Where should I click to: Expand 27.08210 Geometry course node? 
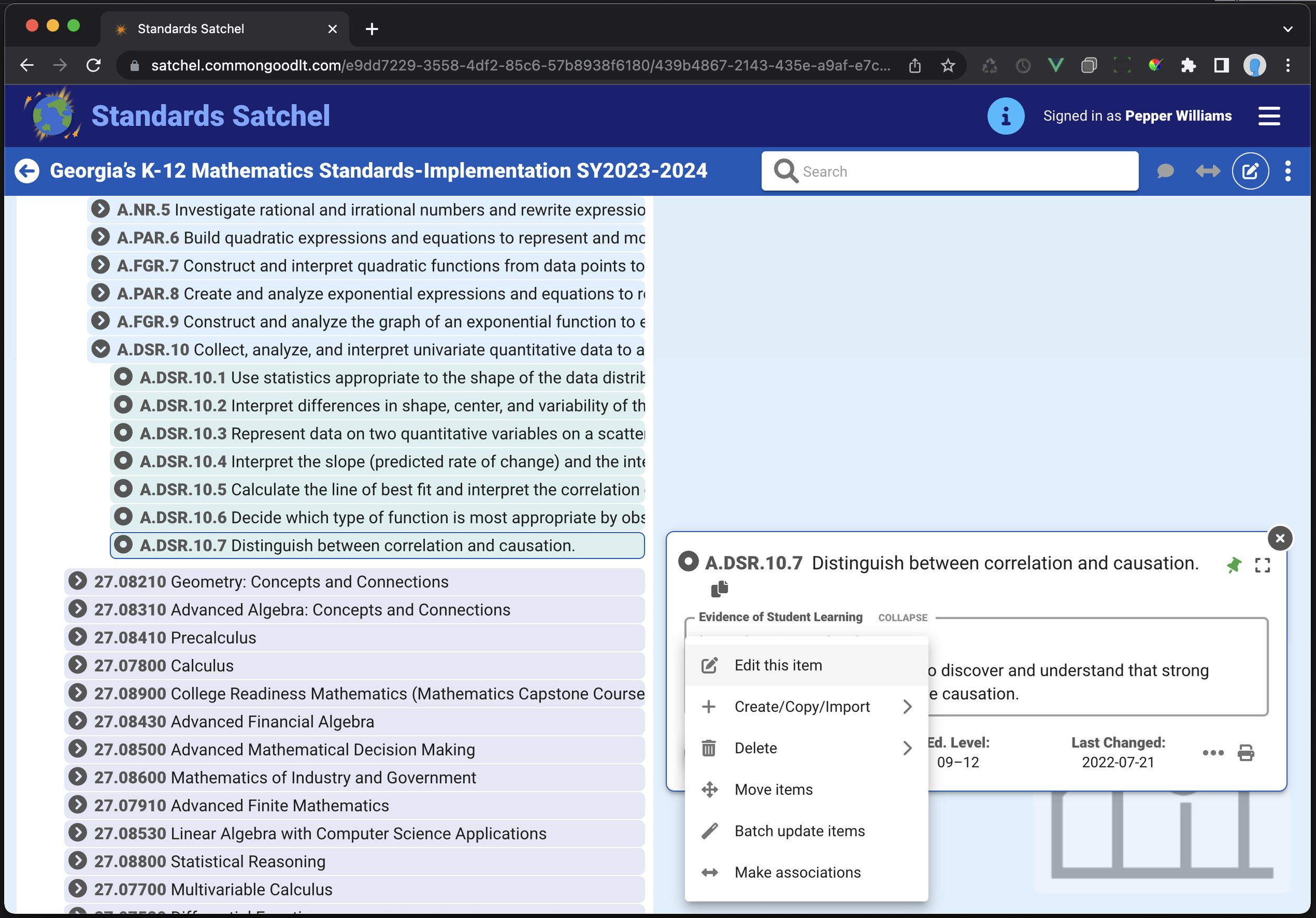(77, 581)
